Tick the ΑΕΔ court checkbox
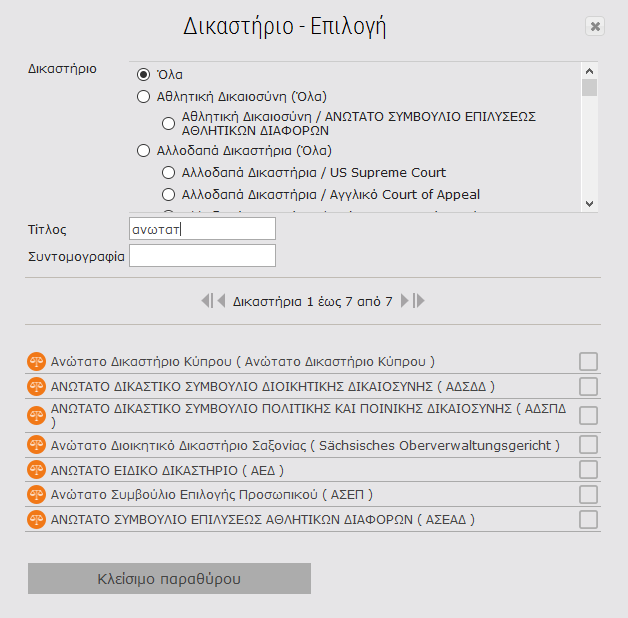This screenshot has height=618, width=628. coord(589,470)
